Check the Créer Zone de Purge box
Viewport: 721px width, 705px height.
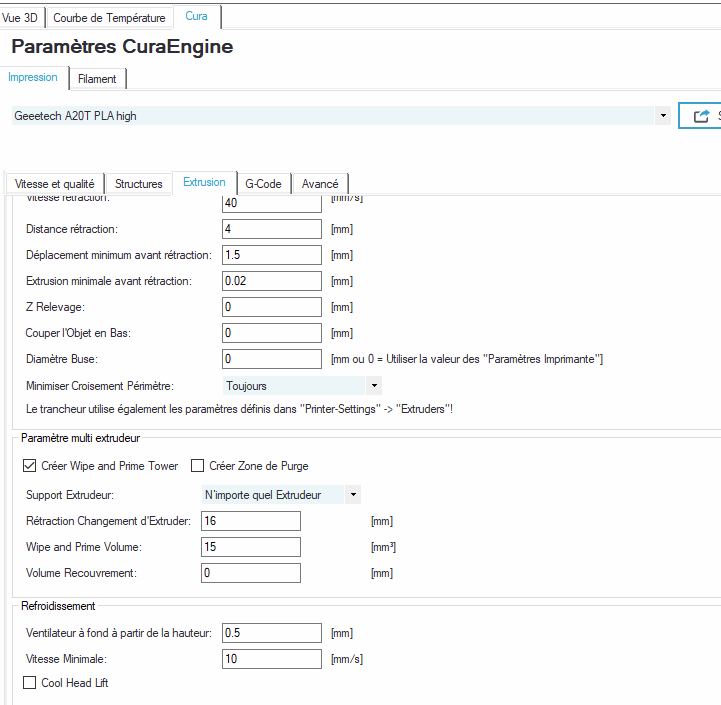tap(198, 465)
